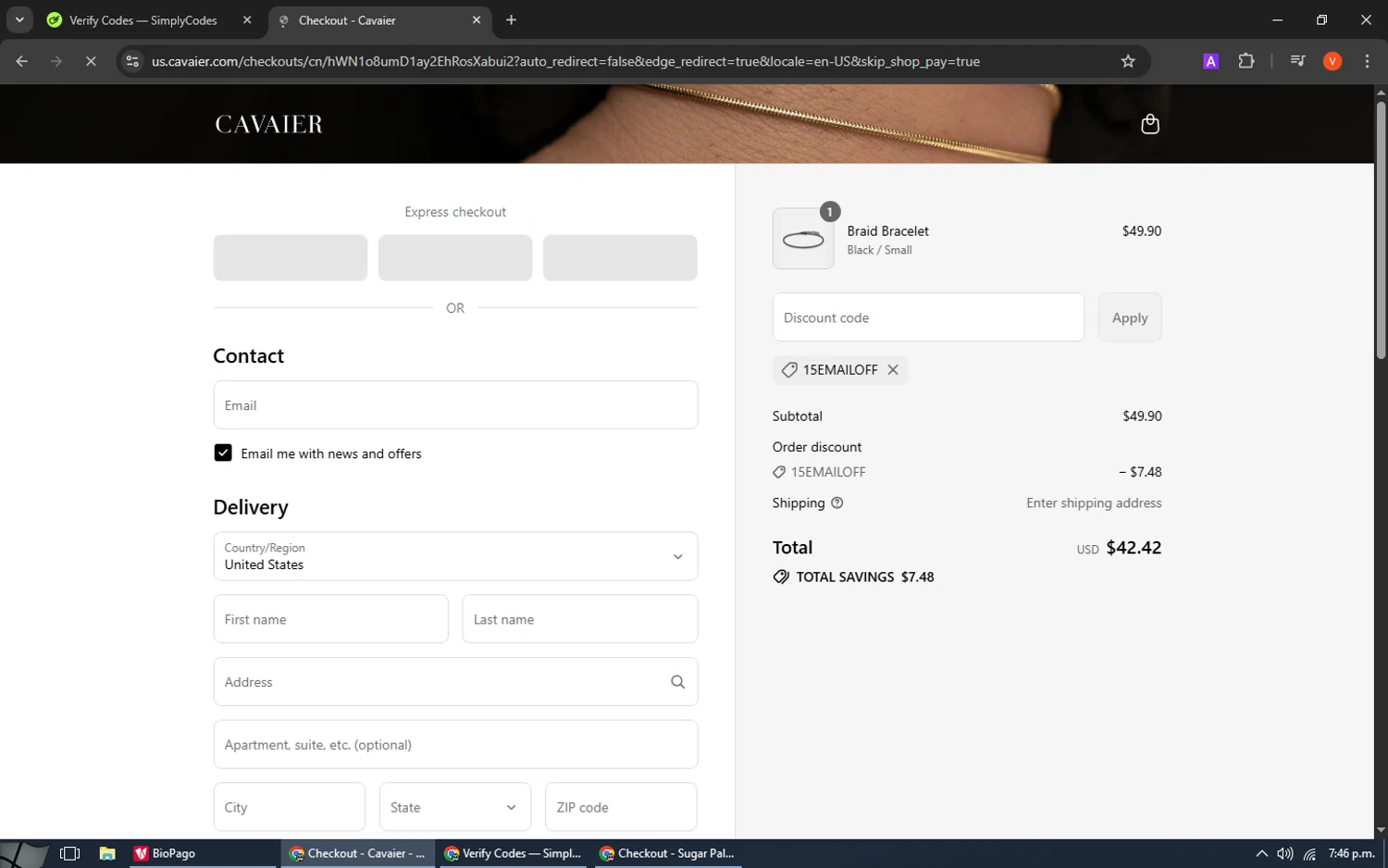Click the browser address bar URL
Screen dimensions: 1388x868
[565, 61]
